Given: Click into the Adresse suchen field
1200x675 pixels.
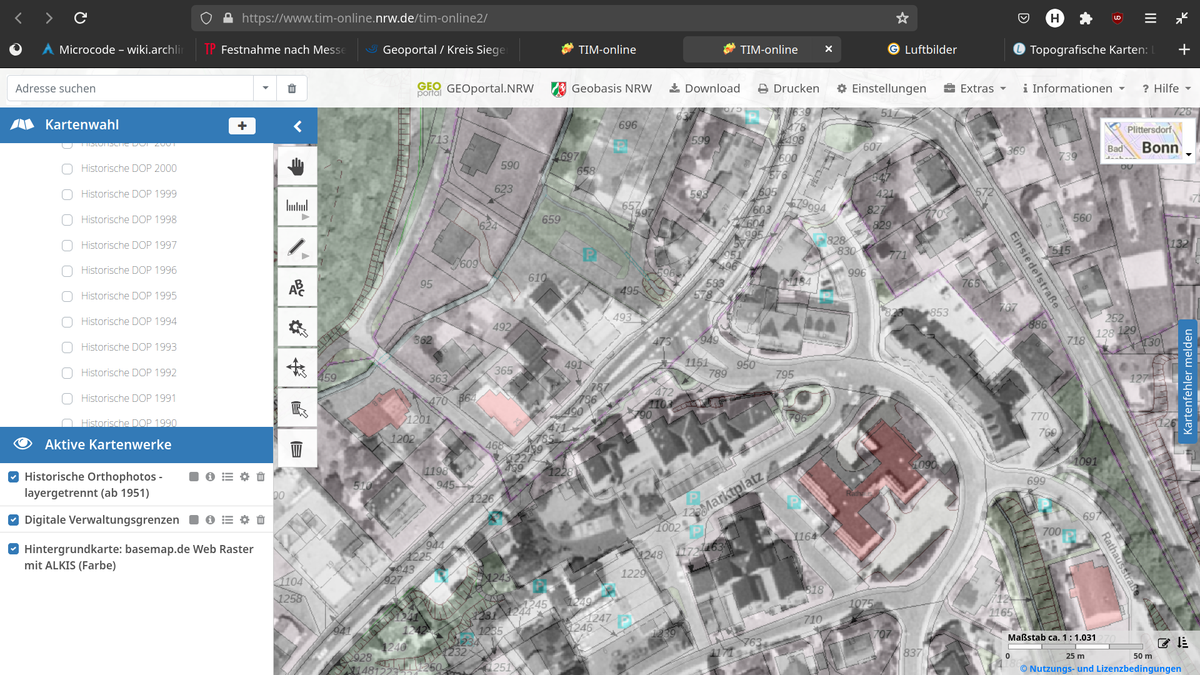Looking at the screenshot, I should click(x=130, y=88).
